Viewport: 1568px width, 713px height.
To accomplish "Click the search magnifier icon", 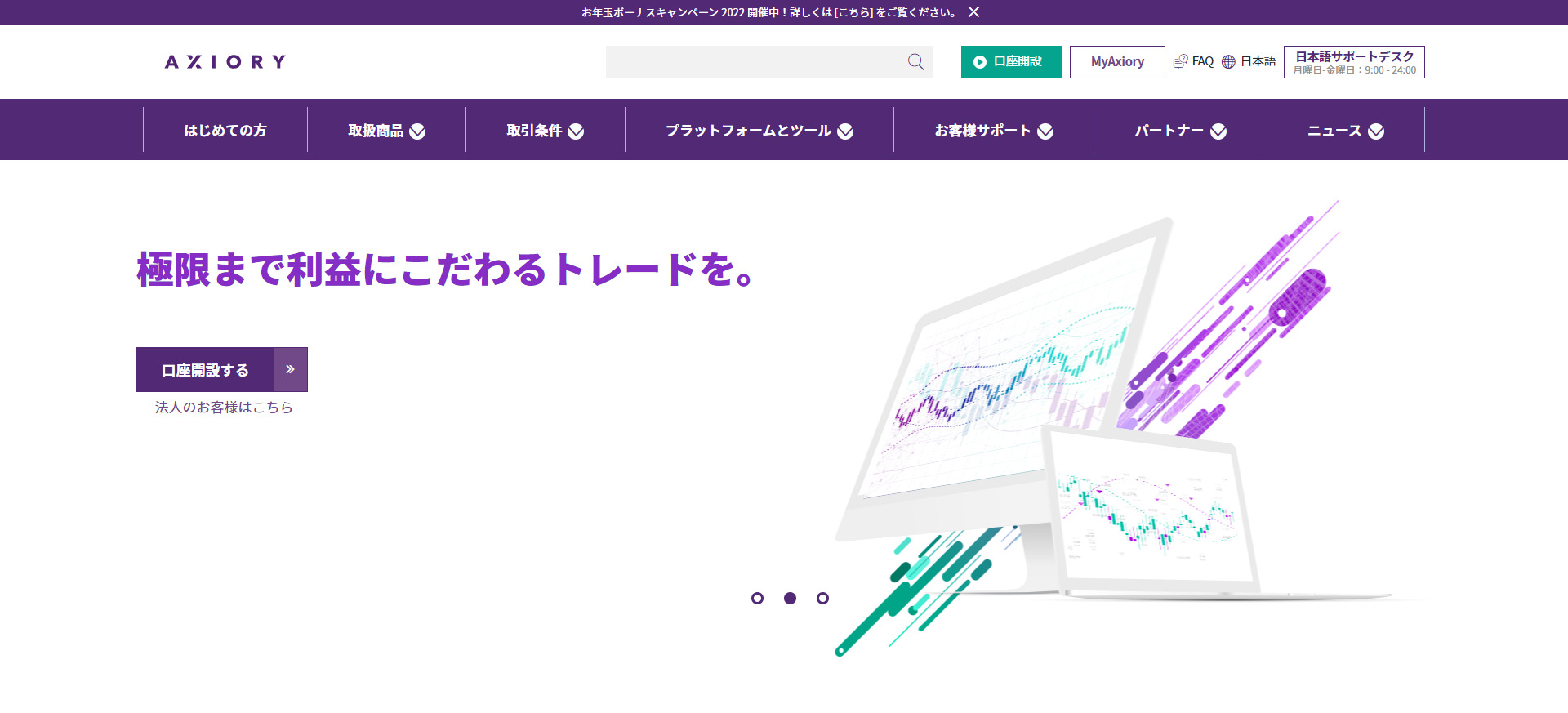I will [x=915, y=62].
